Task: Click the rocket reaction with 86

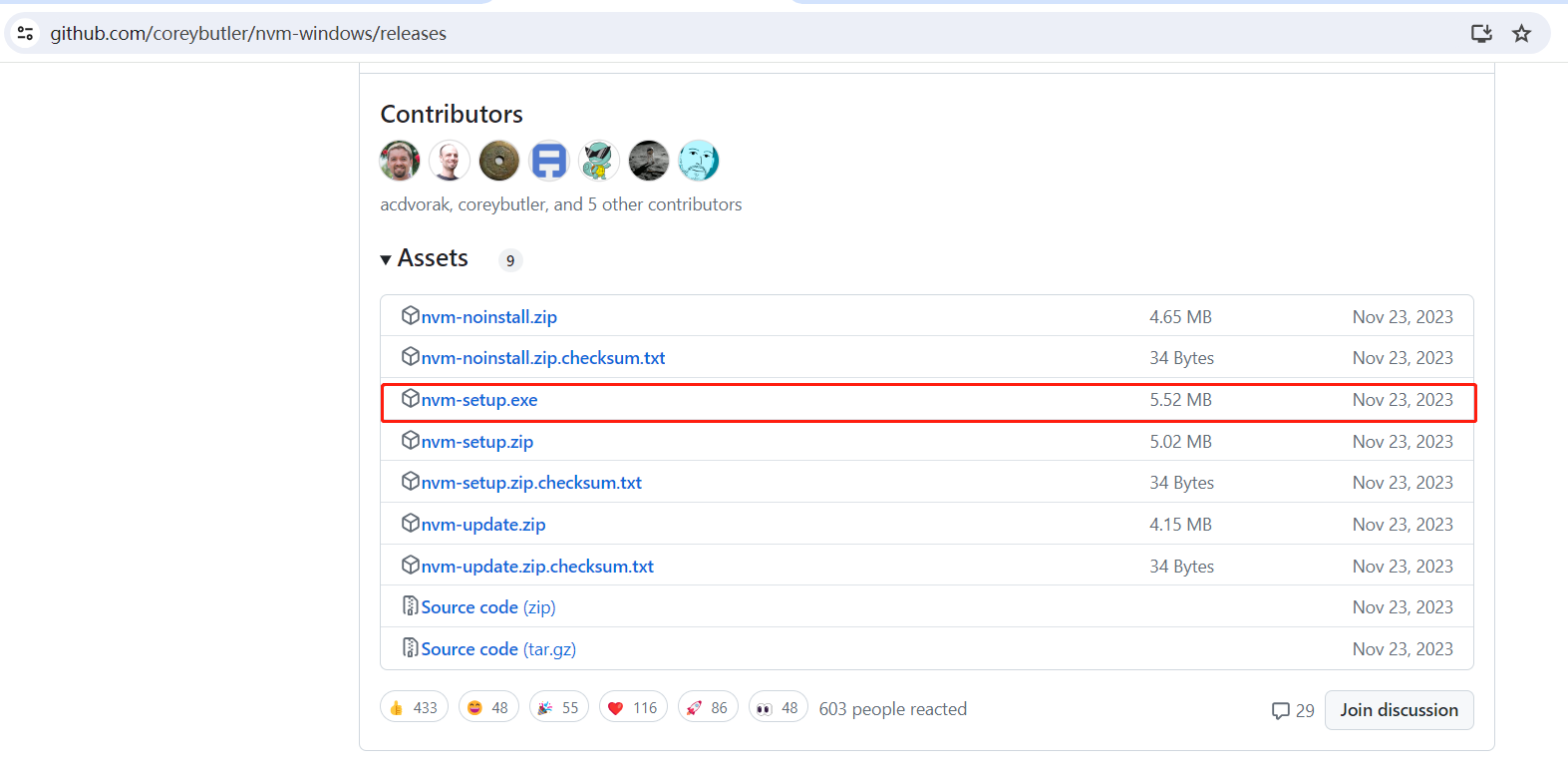Action: coord(708,708)
